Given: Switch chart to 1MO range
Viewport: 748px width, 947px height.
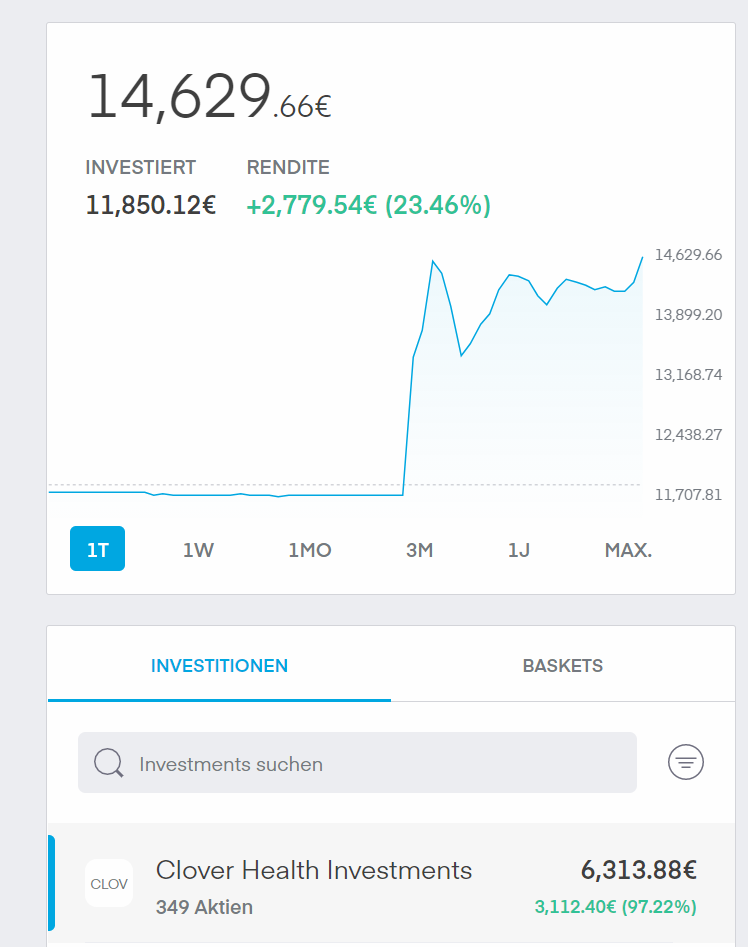Looking at the screenshot, I should (x=310, y=550).
